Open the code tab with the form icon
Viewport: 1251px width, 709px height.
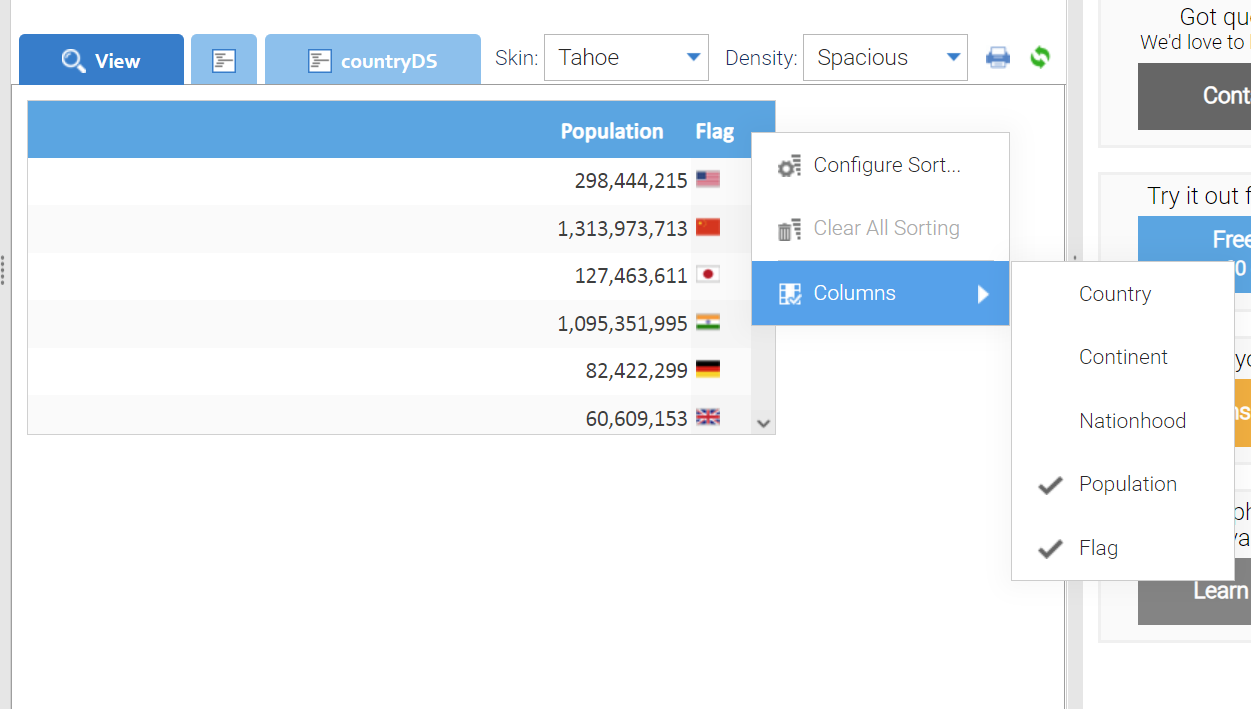(x=224, y=61)
